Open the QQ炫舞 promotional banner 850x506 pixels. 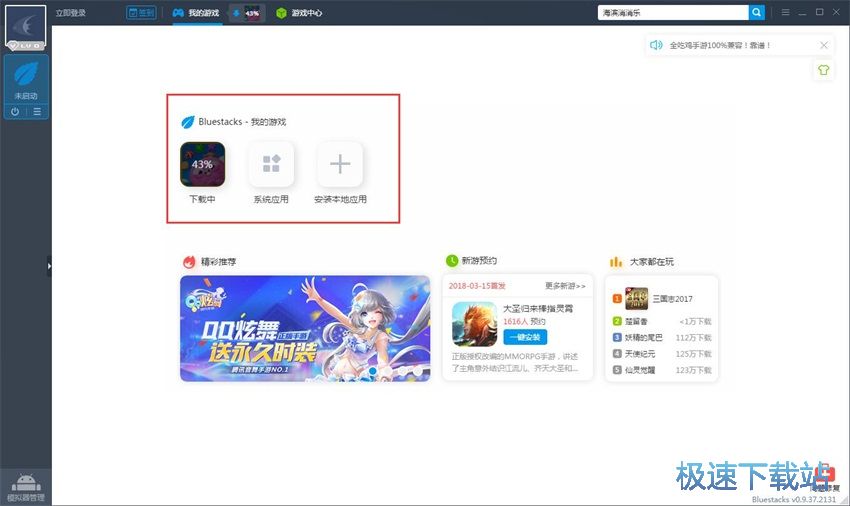[x=305, y=329]
